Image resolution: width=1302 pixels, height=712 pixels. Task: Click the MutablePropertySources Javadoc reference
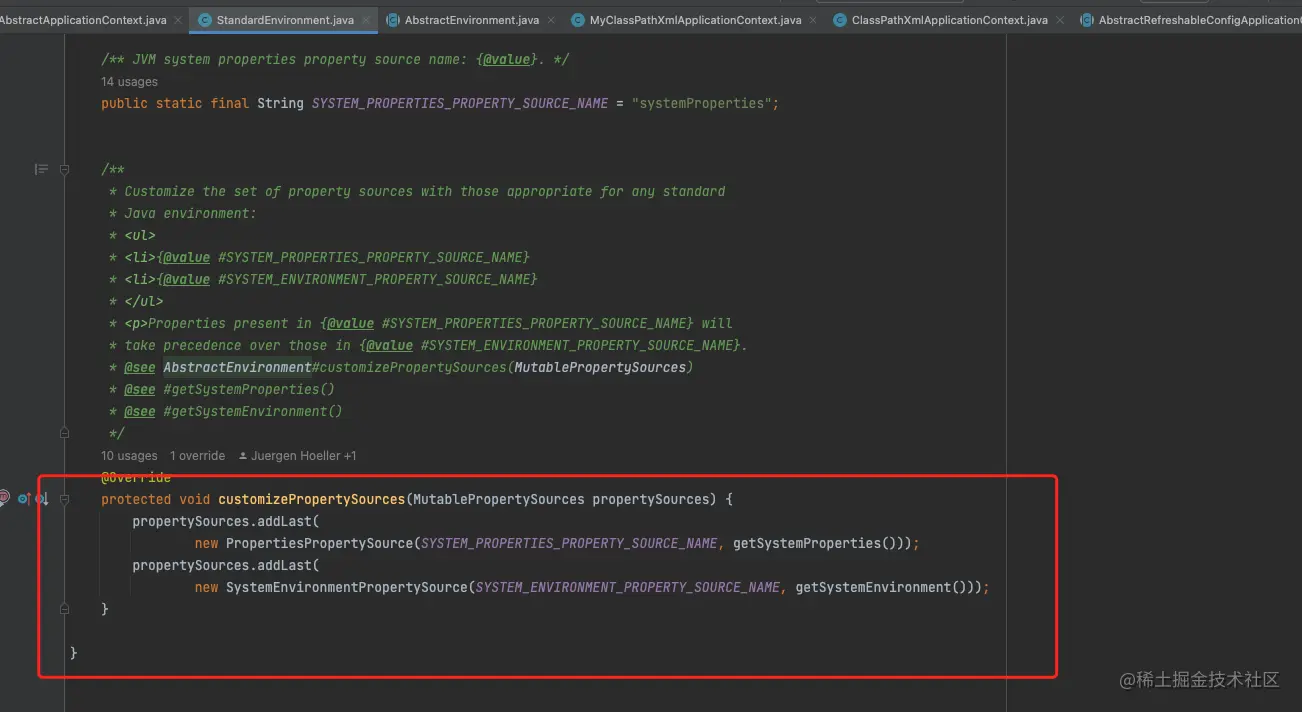(x=600, y=367)
